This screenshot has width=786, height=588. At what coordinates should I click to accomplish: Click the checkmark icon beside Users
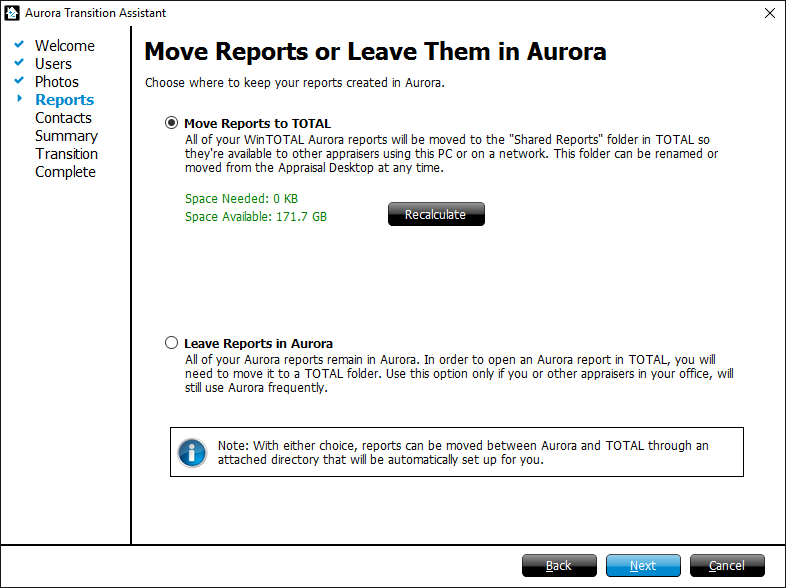(19, 63)
